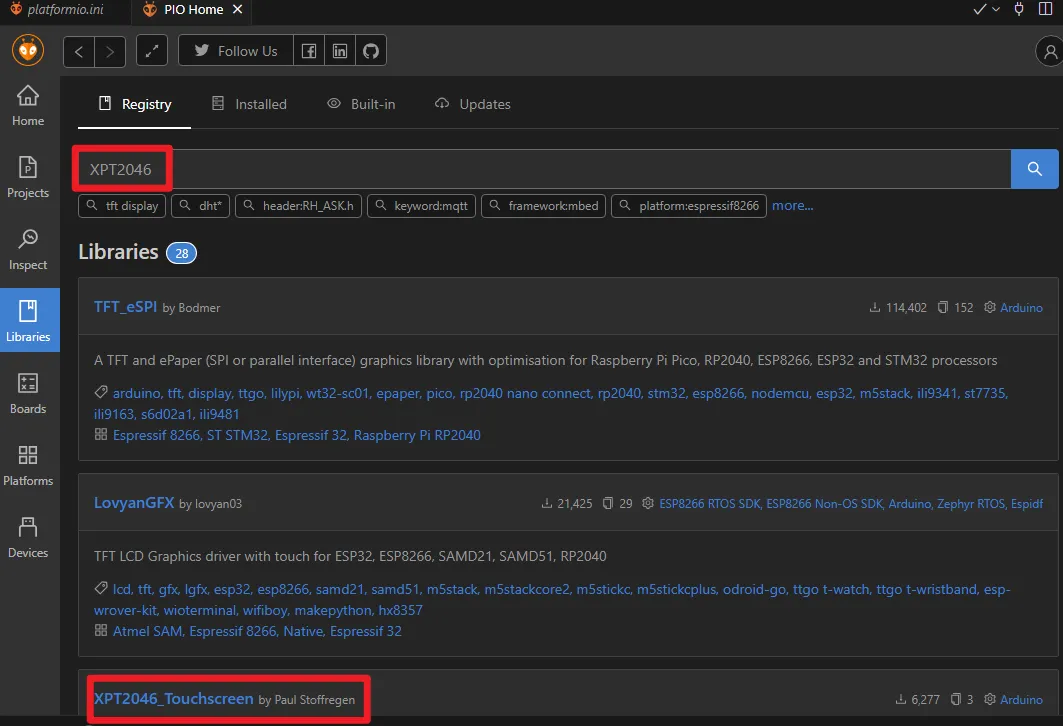This screenshot has width=1063, height=726.
Task: Click the PlatformIO build checkmark icon
Action: point(980,9)
